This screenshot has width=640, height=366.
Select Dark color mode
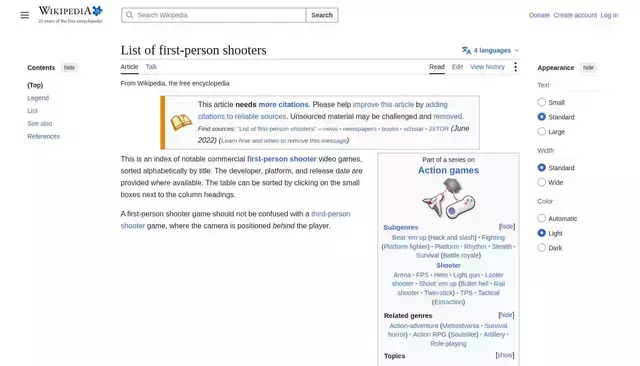tap(542, 248)
